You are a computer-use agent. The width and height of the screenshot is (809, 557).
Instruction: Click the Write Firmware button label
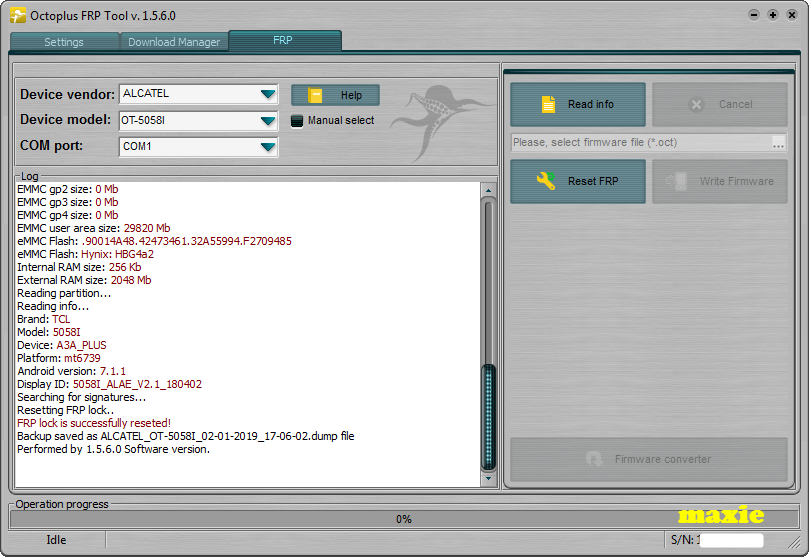click(737, 181)
